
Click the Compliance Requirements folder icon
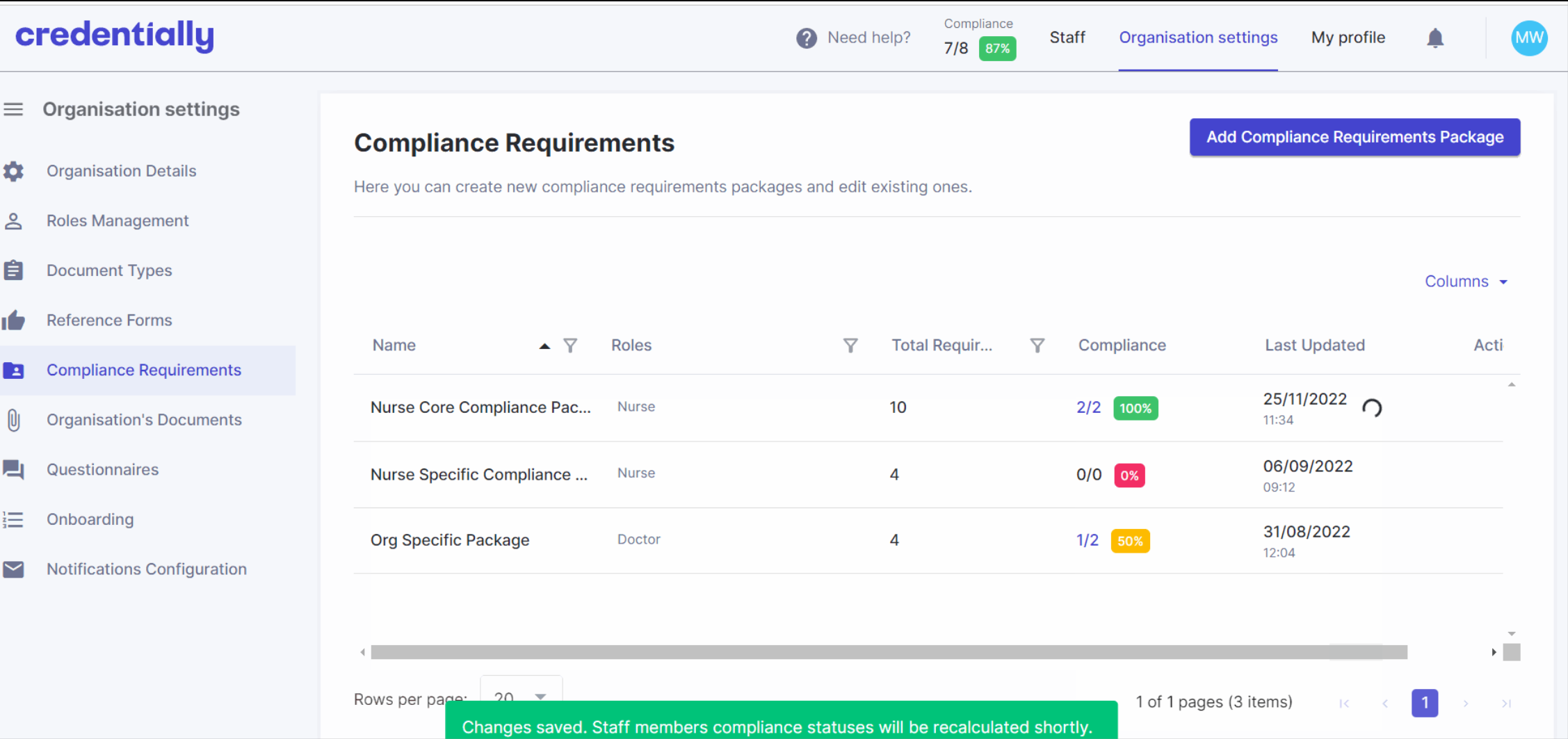click(x=13, y=371)
